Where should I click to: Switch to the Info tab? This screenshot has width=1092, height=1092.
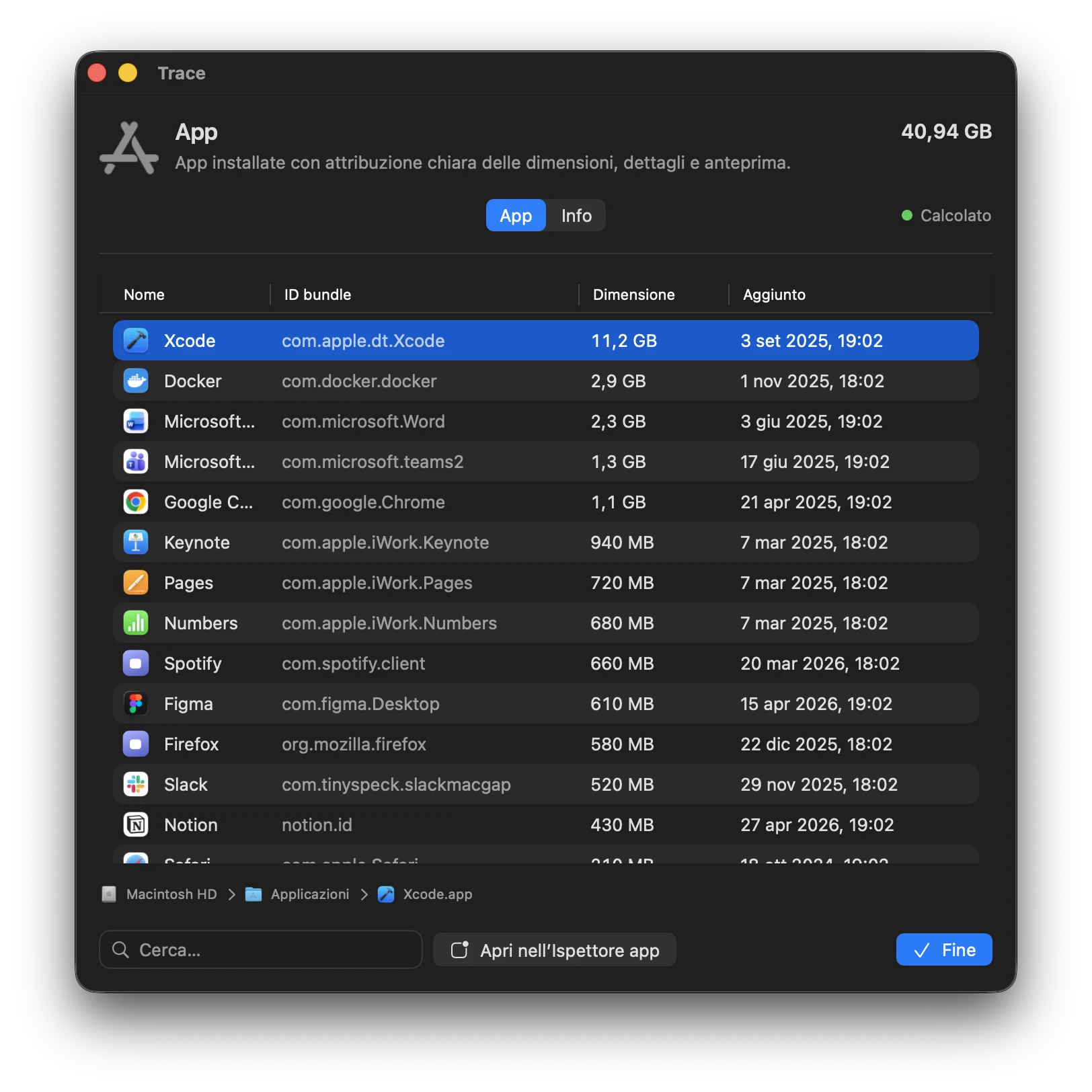pyautogui.click(x=576, y=216)
